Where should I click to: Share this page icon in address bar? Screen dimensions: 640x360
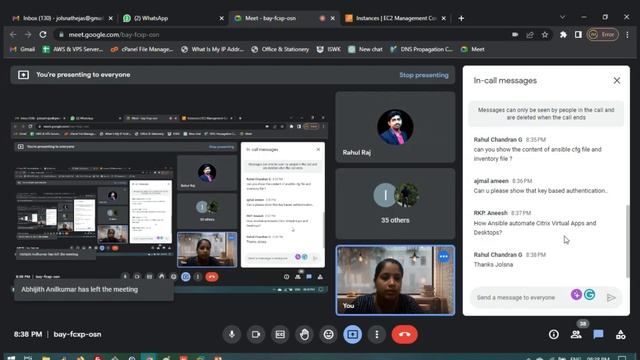click(530, 35)
